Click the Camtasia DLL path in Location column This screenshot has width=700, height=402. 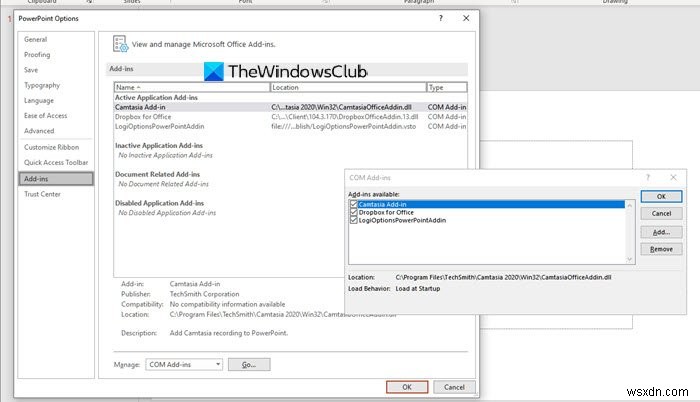[341, 107]
